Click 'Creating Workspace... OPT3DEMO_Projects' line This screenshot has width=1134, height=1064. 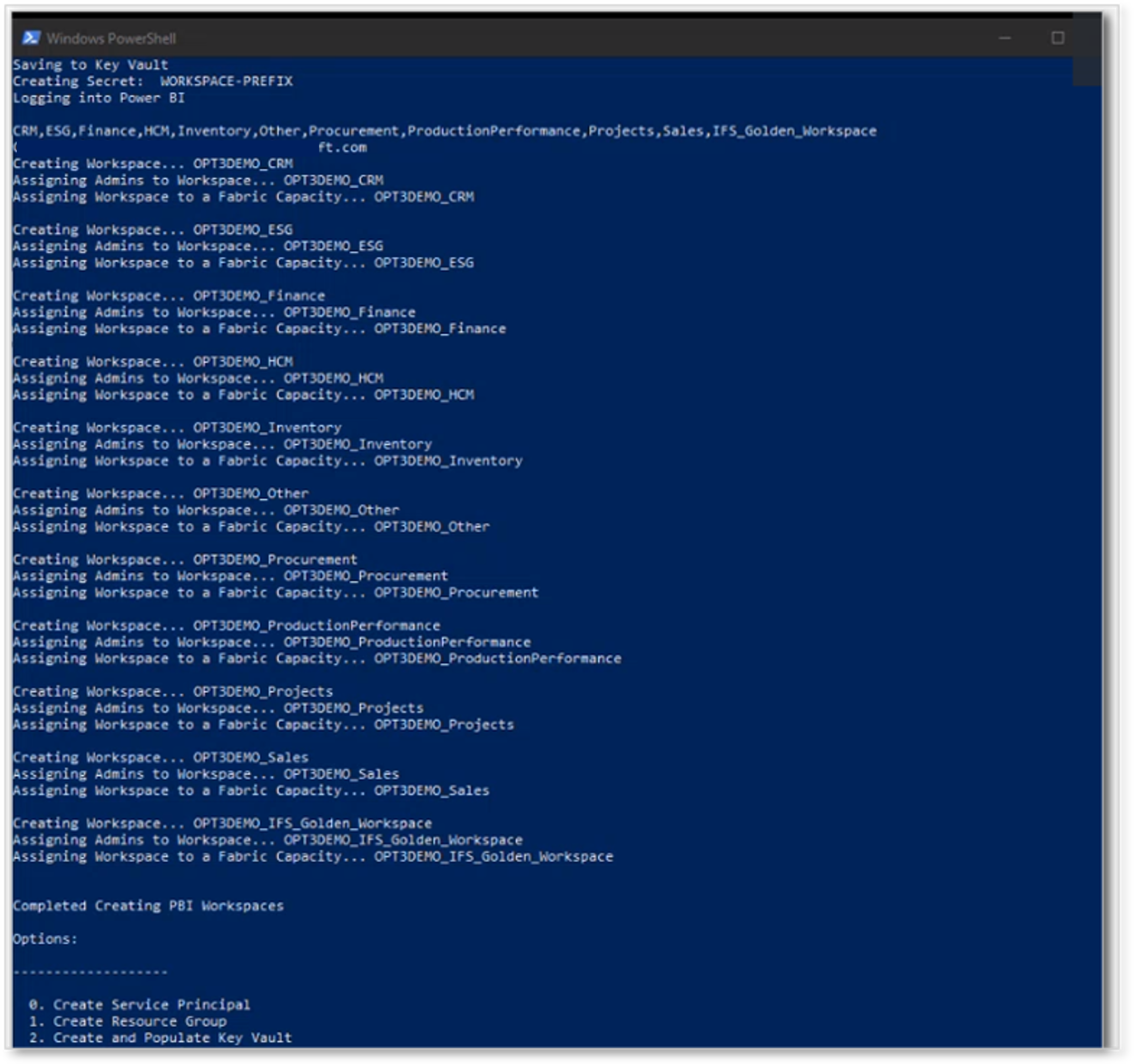tap(173, 692)
